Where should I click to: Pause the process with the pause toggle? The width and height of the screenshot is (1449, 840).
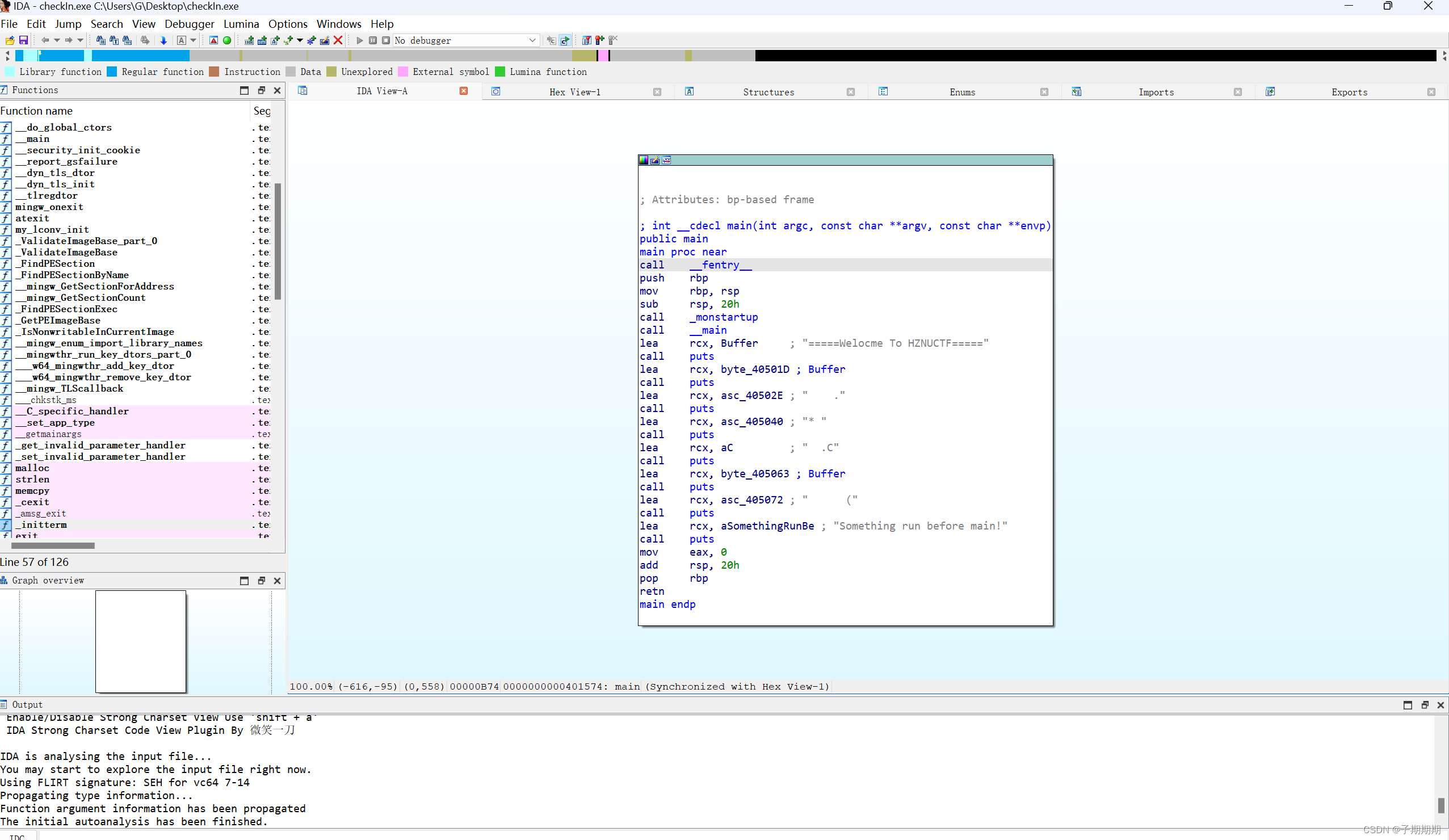(x=372, y=40)
